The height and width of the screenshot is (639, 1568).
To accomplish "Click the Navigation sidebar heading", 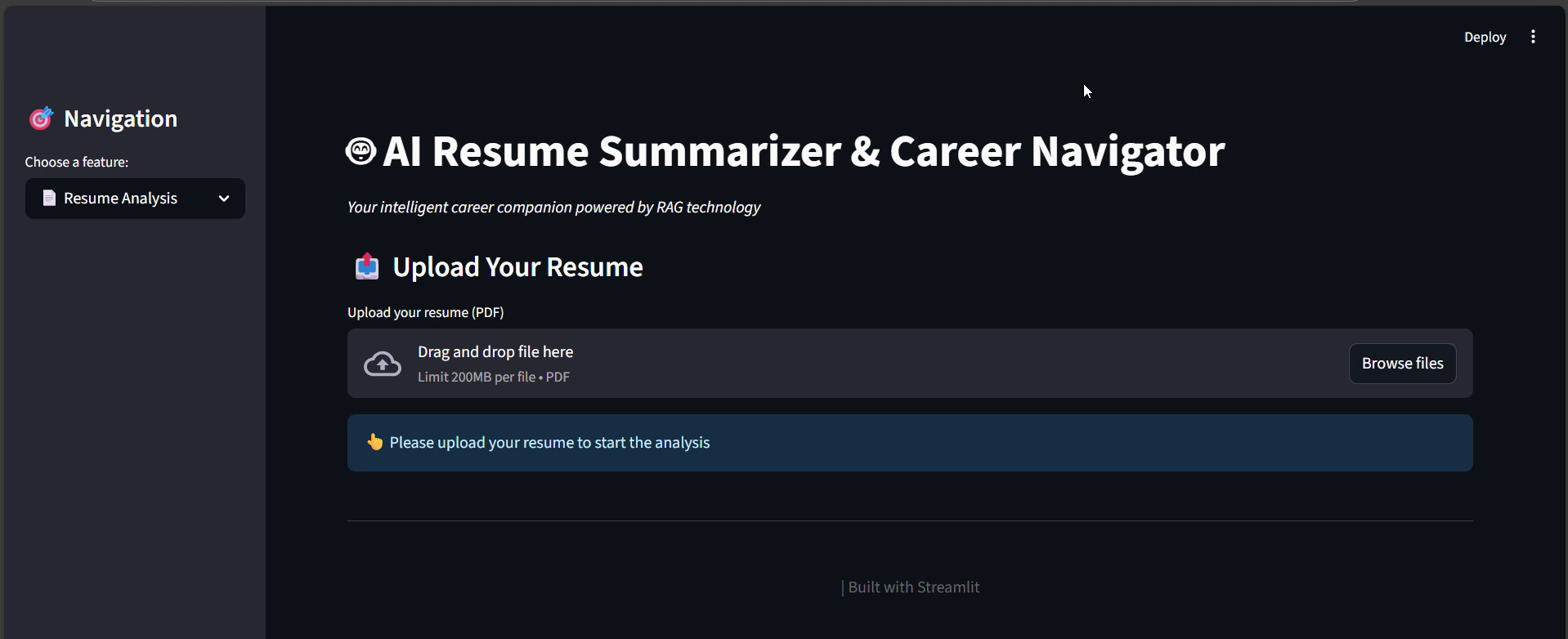I will [120, 119].
